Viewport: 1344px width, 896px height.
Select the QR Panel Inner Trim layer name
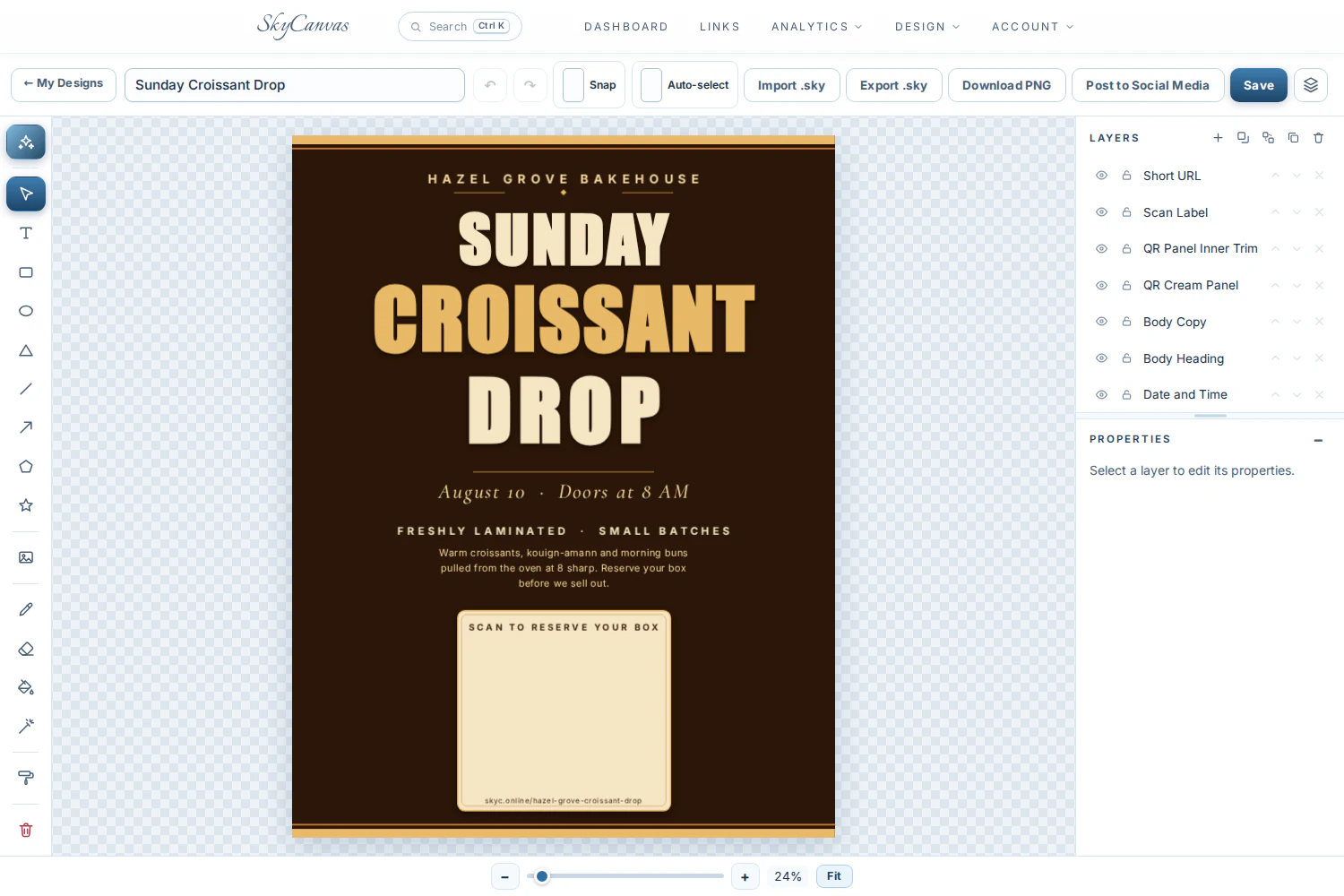(1201, 248)
